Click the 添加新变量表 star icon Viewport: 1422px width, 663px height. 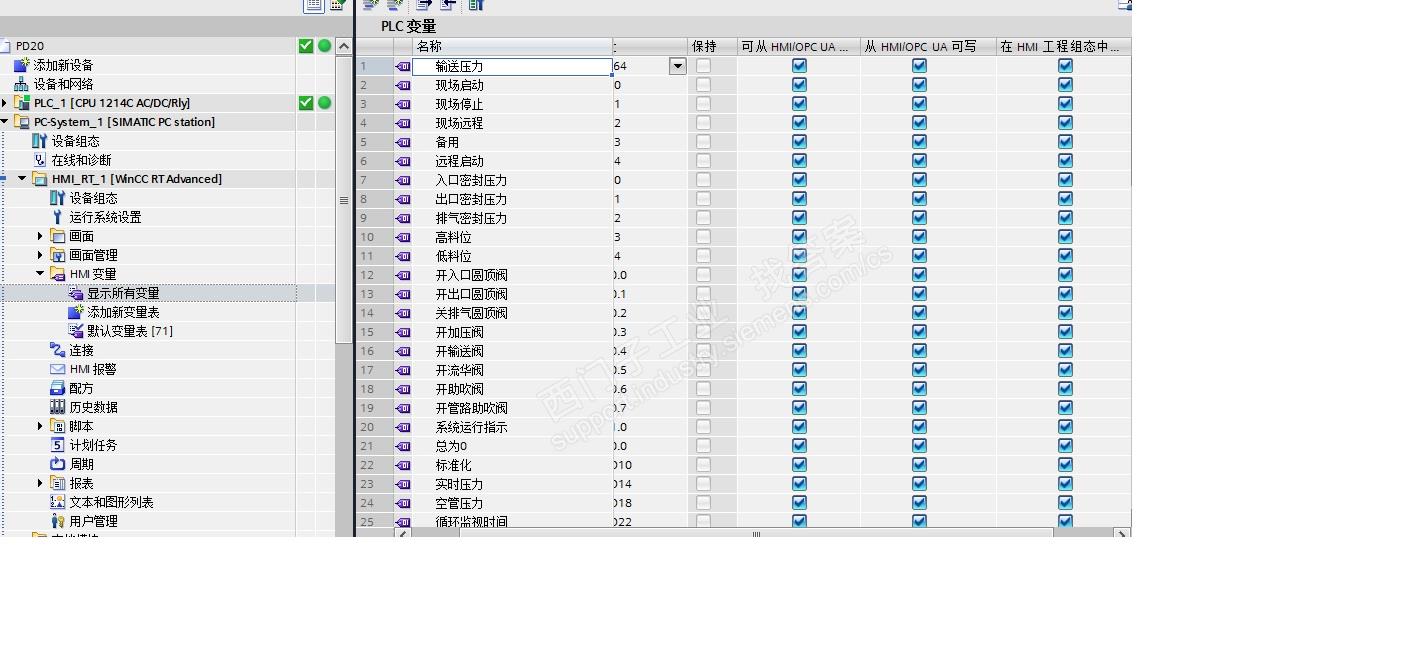(x=76, y=312)
